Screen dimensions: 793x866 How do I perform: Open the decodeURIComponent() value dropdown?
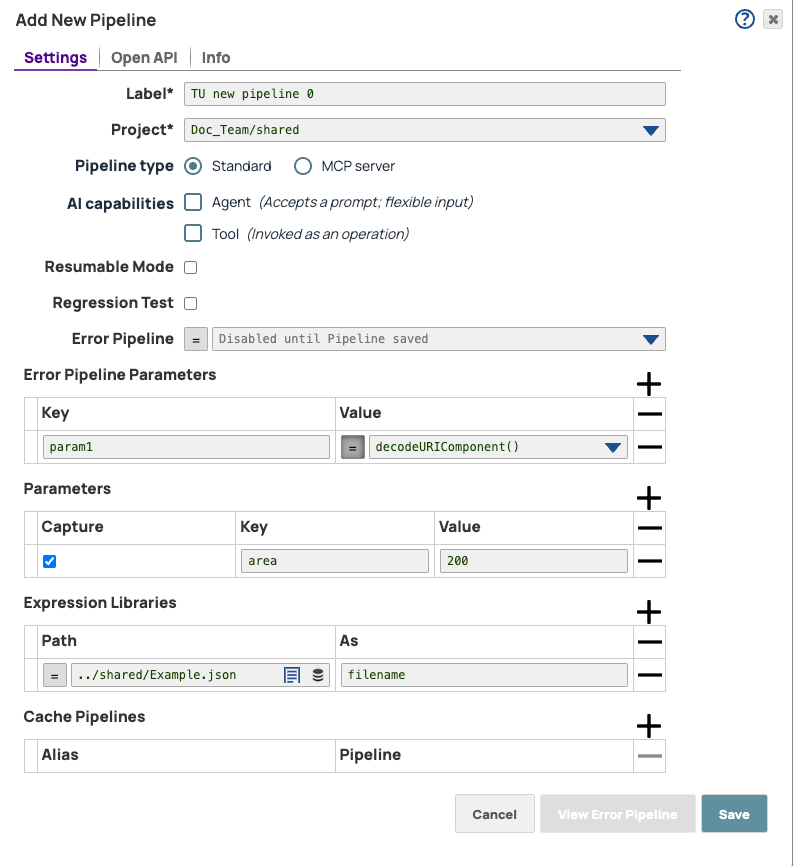point(613,446)
